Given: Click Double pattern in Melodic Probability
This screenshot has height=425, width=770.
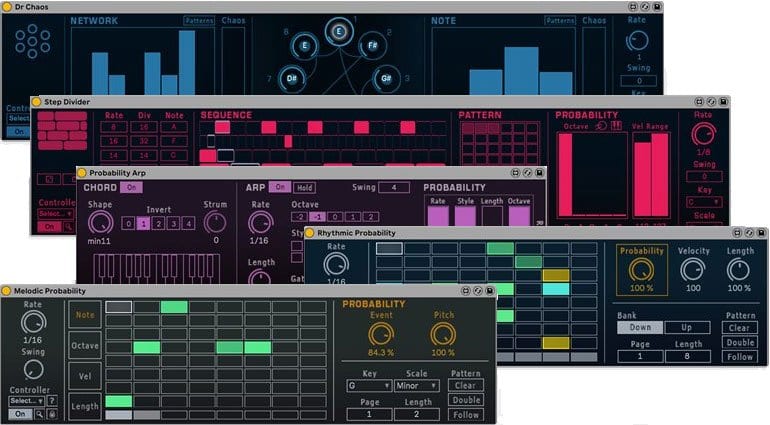Looking at the screenshot, I should pyautogui.click(x=466, y=400).
